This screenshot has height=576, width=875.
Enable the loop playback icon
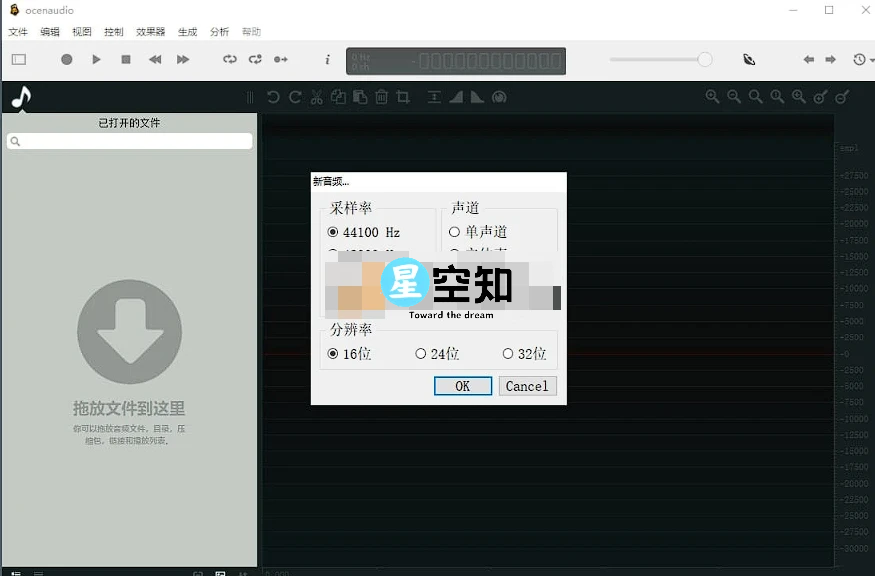click(x=229, y=59)
